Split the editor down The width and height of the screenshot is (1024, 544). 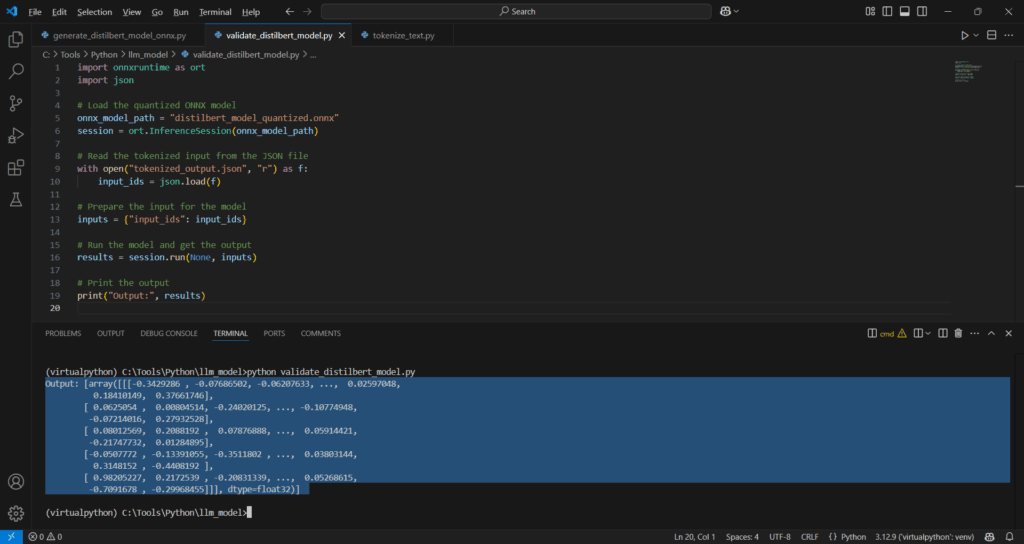coord(991,35)
